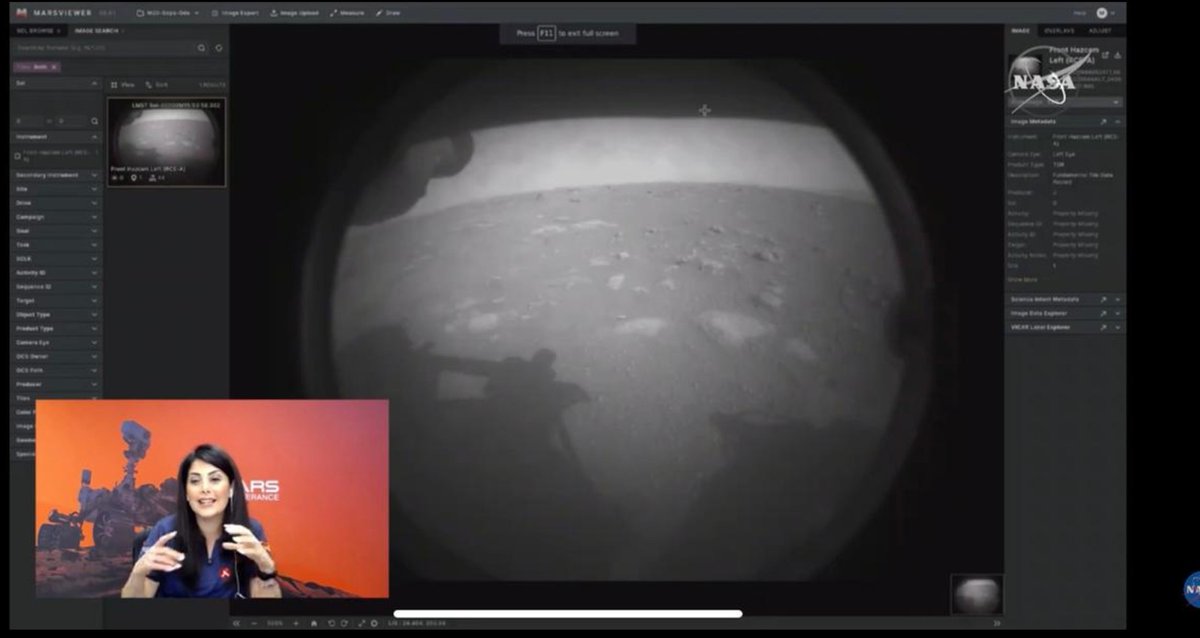The image size is (1200, 638).
Task: Collapse the Image Metadata section
Action: click(1118, 122)
